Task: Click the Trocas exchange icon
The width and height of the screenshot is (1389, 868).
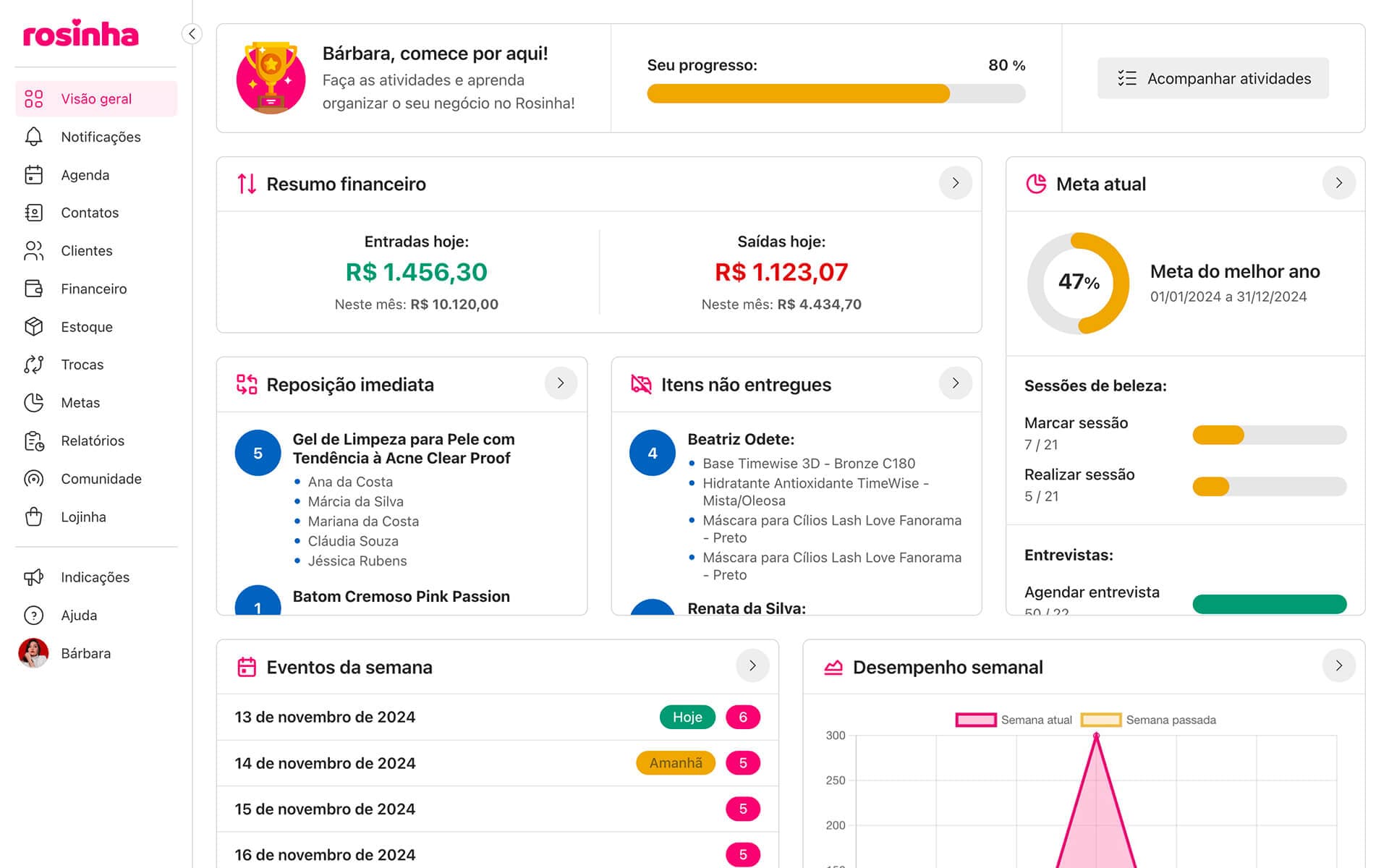Action: [33, 365]
